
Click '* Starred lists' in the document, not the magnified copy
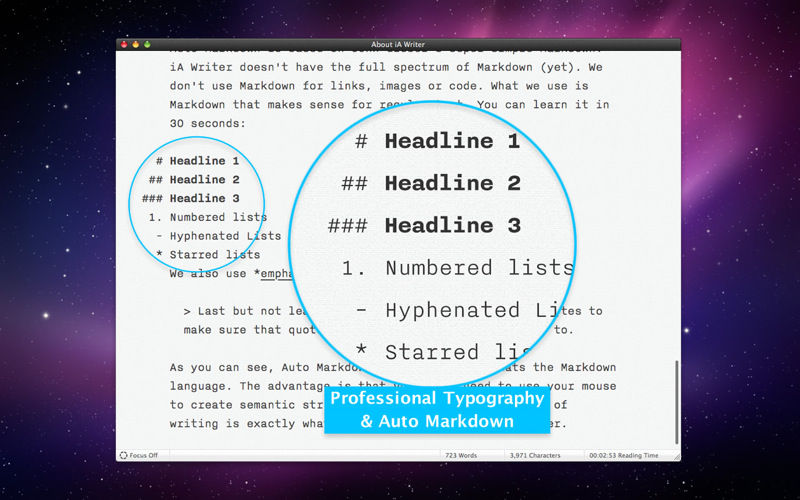click(x=208, y=255)
